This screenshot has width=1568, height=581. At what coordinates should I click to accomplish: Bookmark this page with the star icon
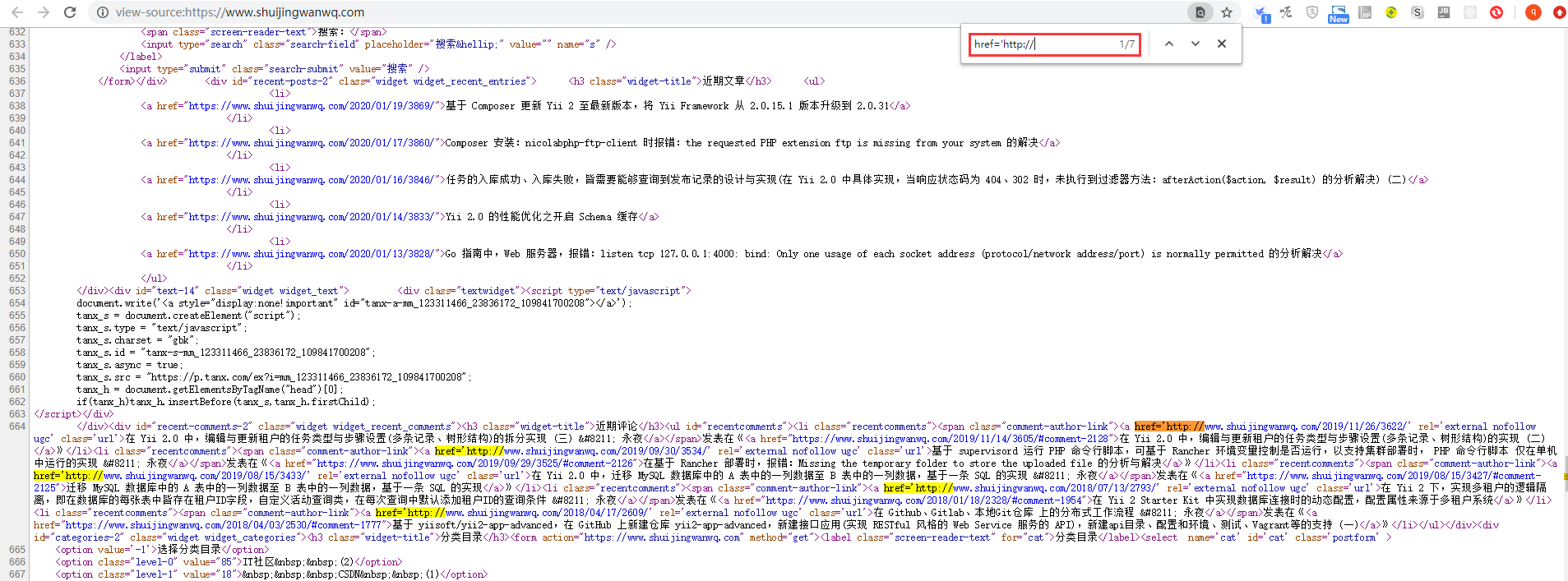[x=1227, y=12]
